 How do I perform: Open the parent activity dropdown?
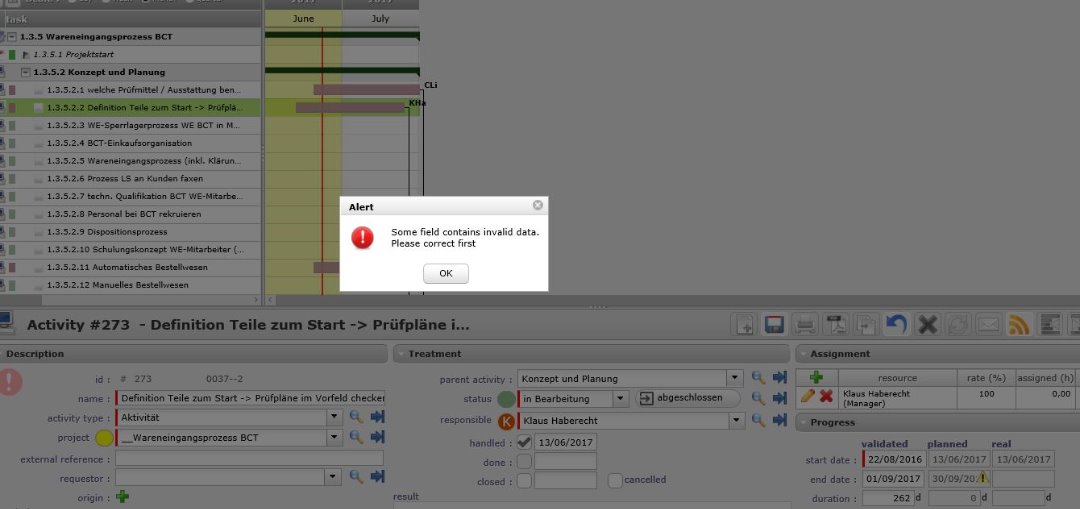click(735, 379)
